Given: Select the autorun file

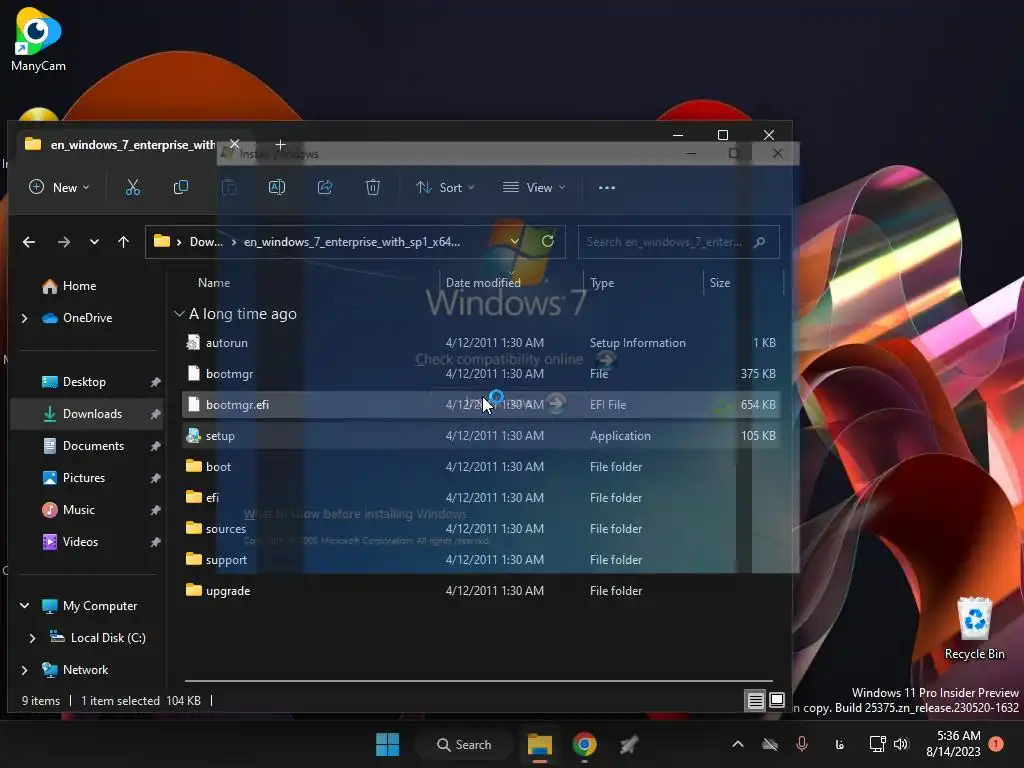Looking at the screenshot, I should point(481,343).
